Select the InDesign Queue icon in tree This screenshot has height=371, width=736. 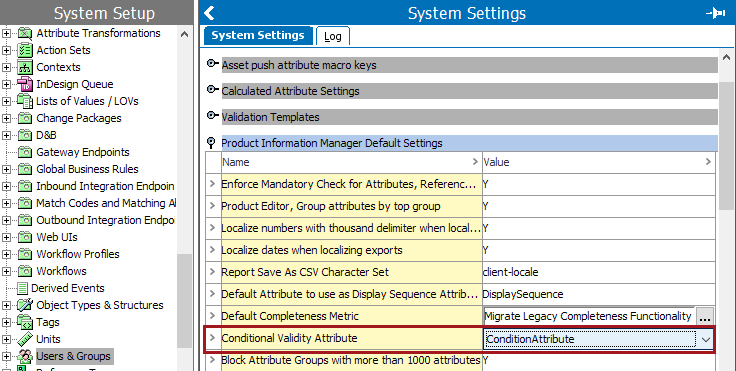(x=25, y=84)
